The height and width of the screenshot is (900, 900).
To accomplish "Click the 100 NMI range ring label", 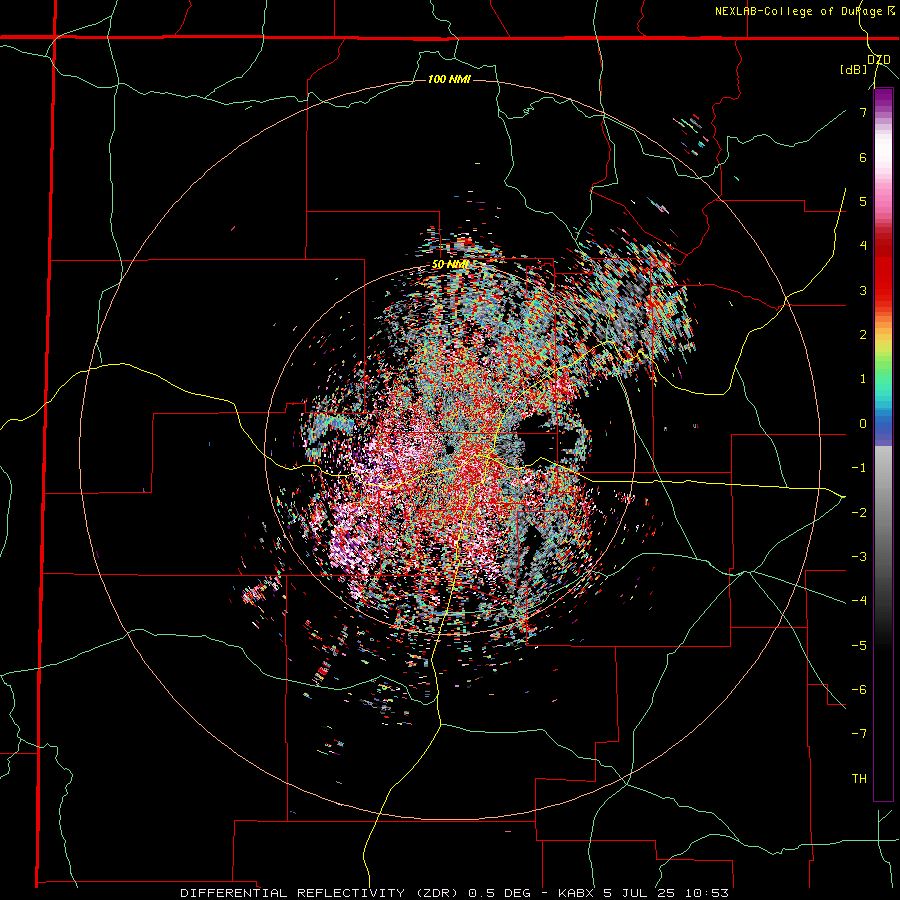I will click(449, 79).
